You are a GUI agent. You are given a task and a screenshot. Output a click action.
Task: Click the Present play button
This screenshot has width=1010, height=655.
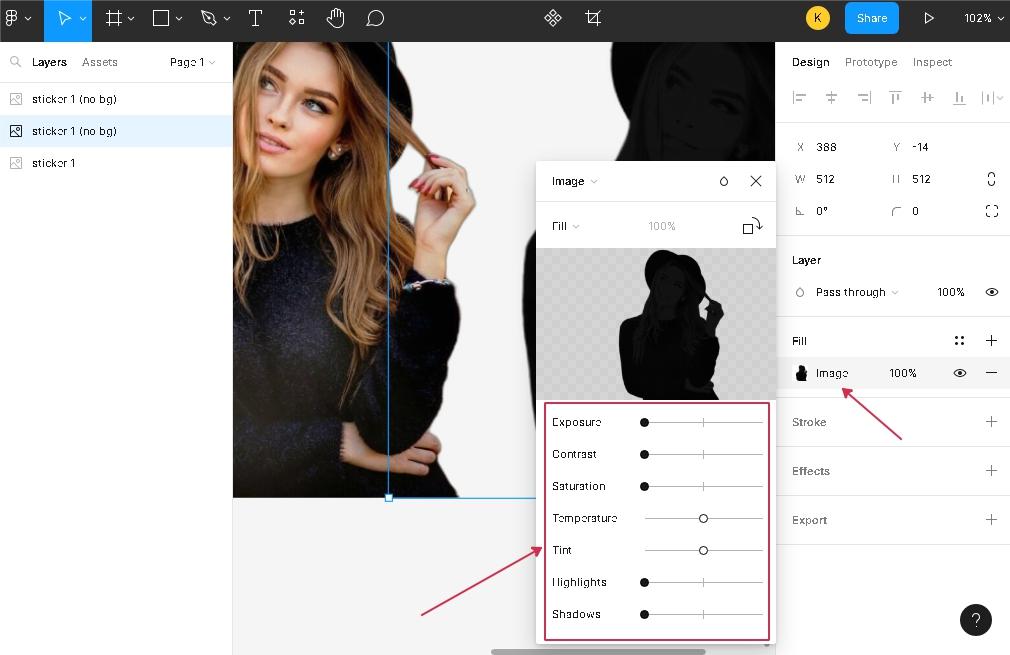(929, 18)
